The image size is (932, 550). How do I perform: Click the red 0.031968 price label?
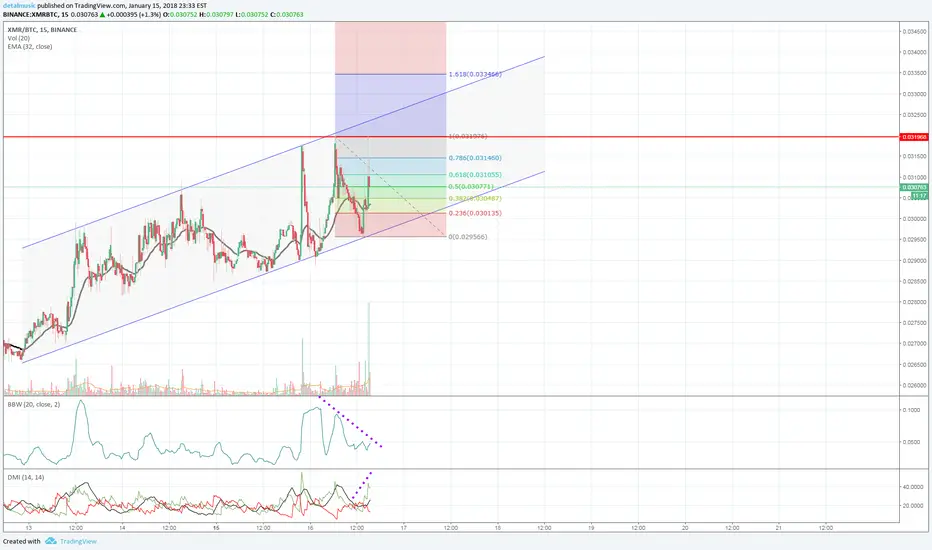(x=915, y=137)
